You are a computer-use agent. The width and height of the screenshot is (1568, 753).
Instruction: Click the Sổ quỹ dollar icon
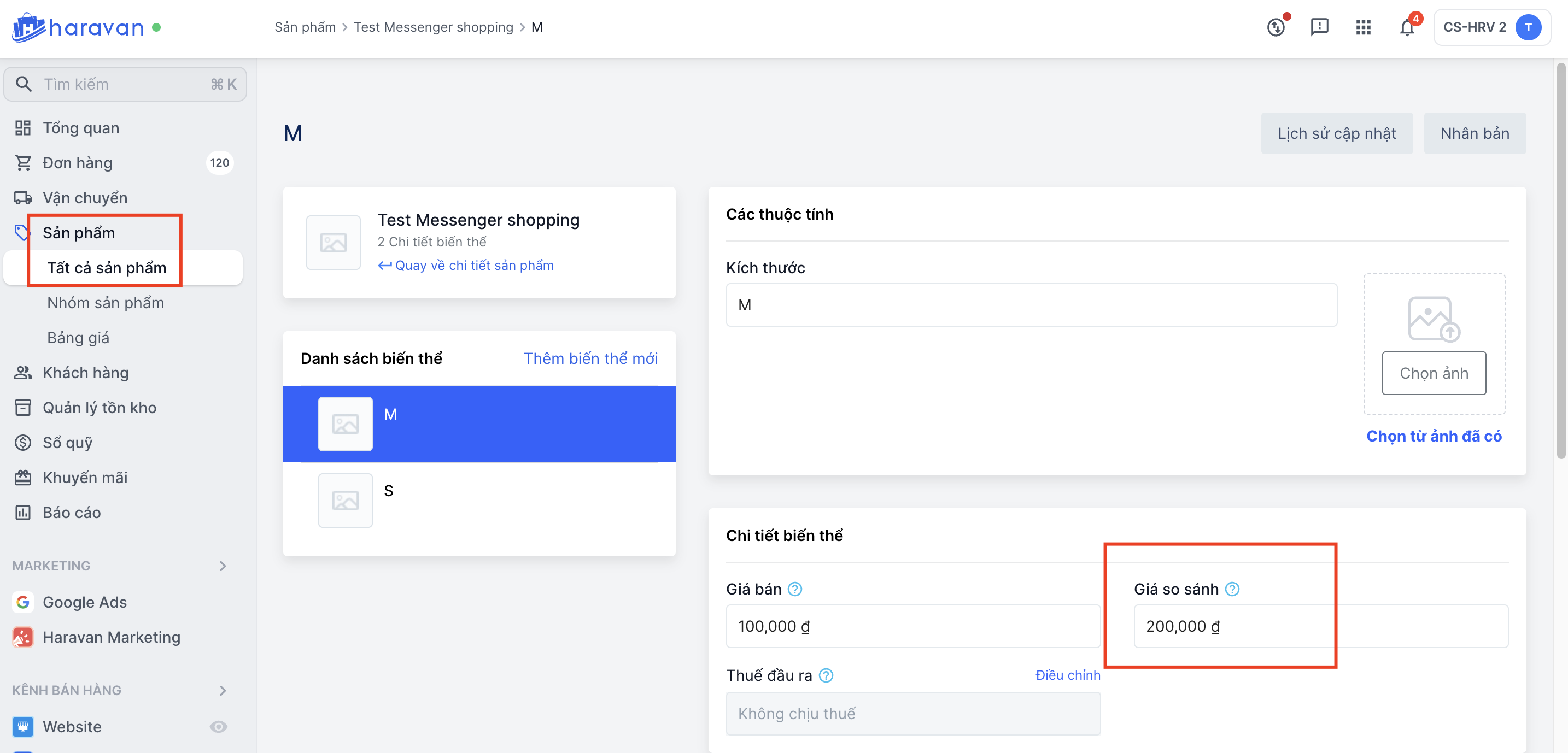(x=22, y=442)
